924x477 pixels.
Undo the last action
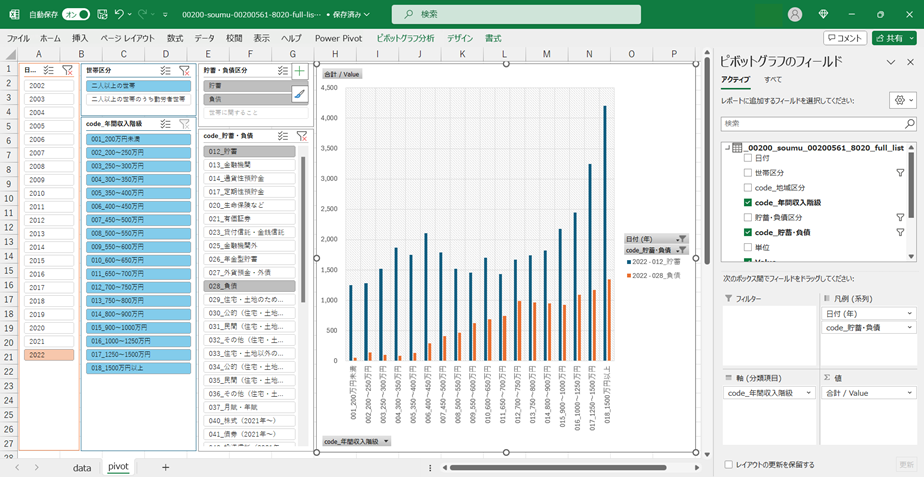(x=120, y=15)
